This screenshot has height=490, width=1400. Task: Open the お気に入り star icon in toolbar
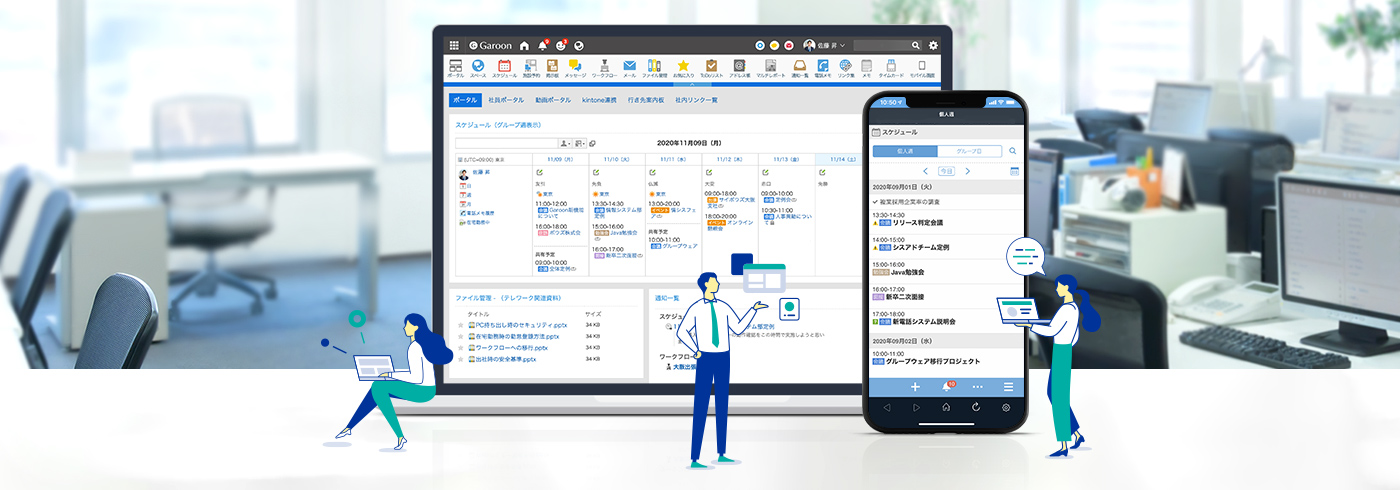[683, 67]
